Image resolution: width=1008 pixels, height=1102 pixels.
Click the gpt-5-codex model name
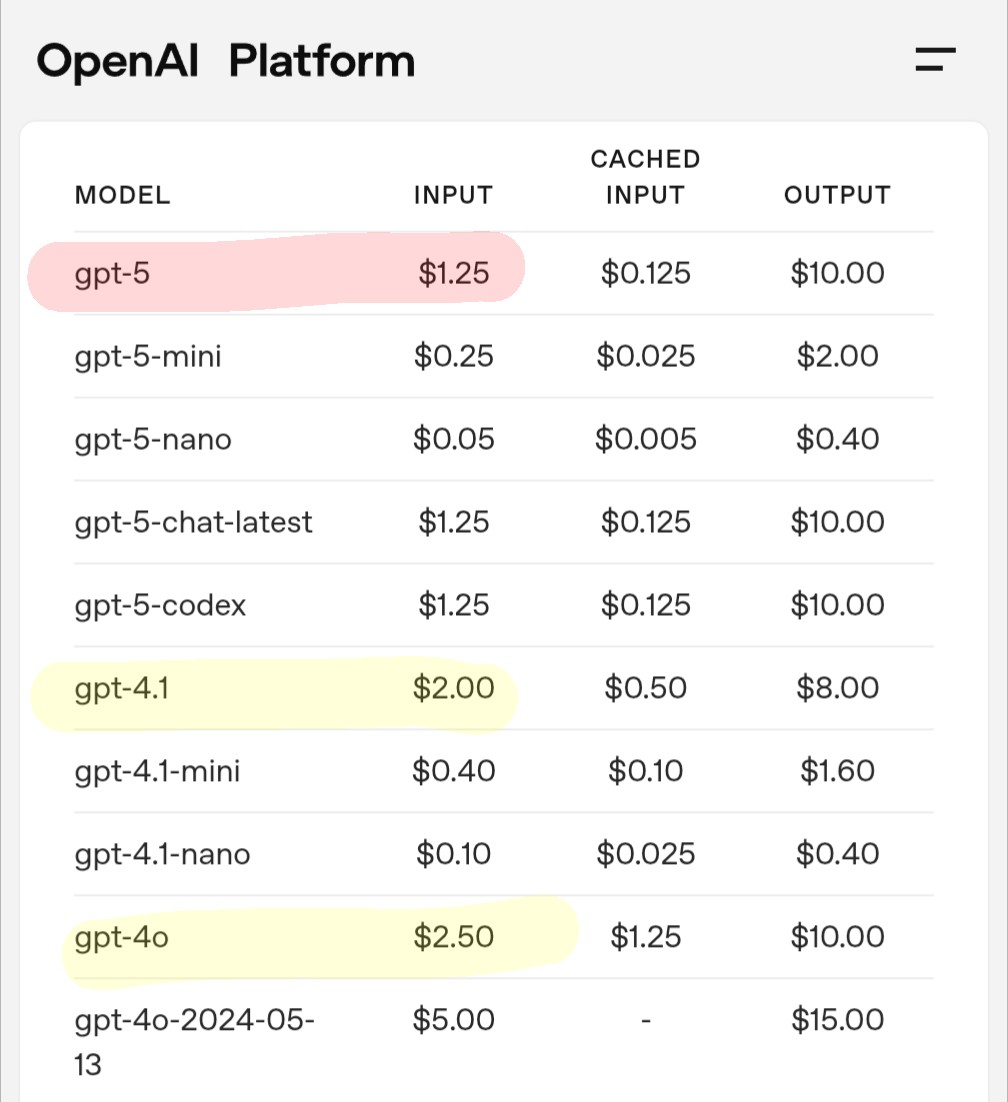pyautogui.click(x=160, y=605)
